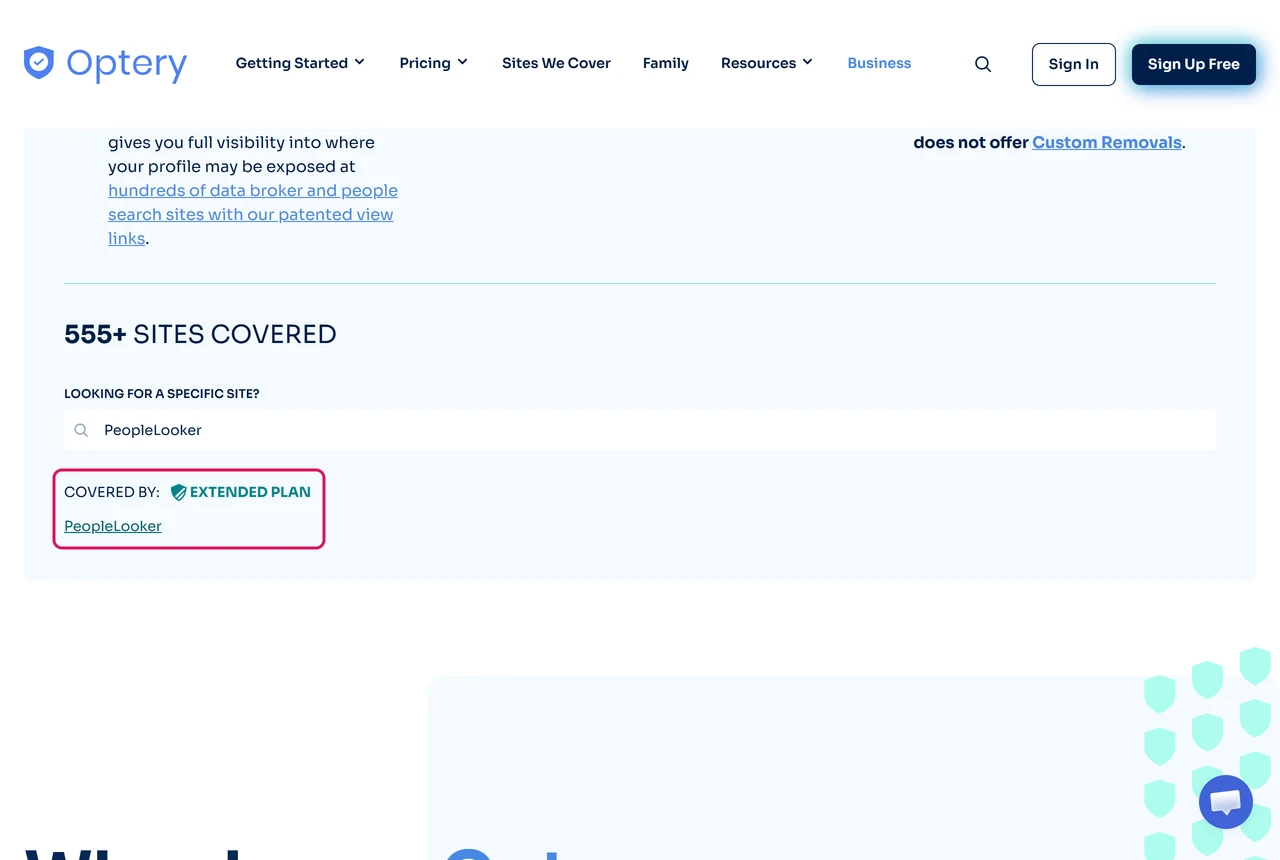Click the Optery wordmark
1280x860 pixels.
click(x=127, y=65)
